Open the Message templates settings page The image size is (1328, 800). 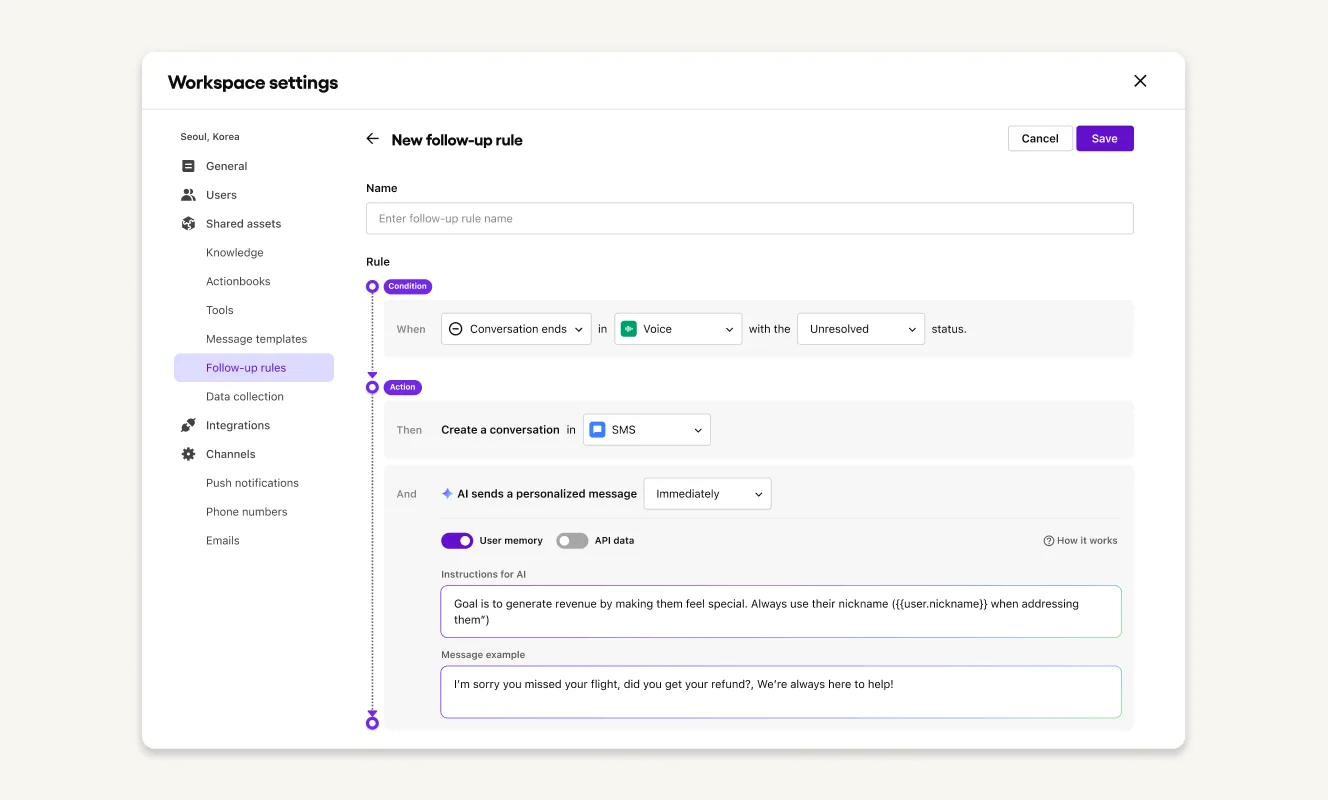pos(256,339)
